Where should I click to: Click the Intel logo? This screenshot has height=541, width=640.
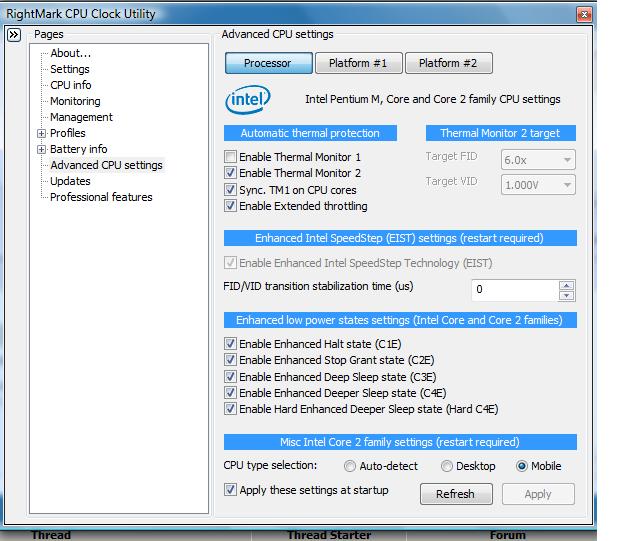[x=248, y=99]
